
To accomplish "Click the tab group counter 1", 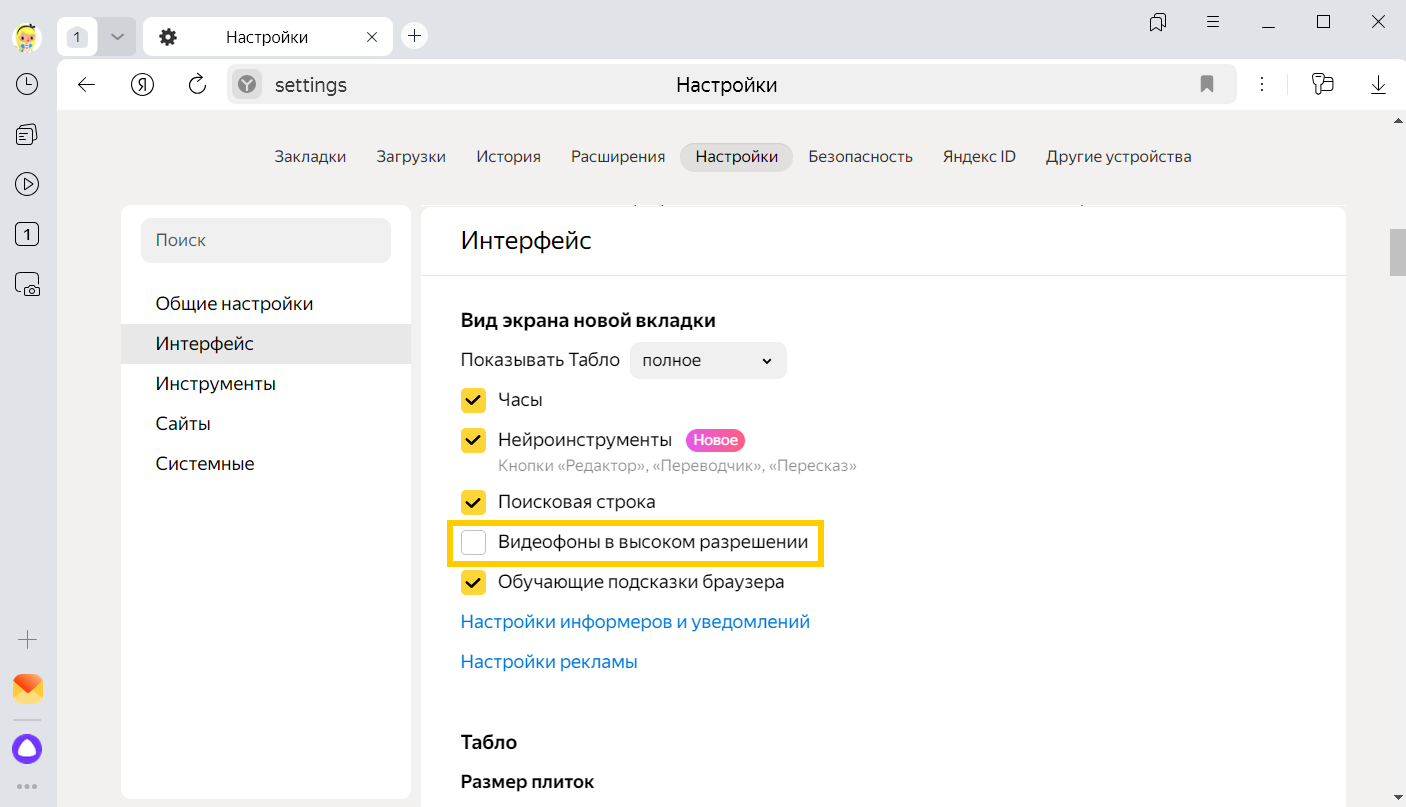I will coord(78,38).
